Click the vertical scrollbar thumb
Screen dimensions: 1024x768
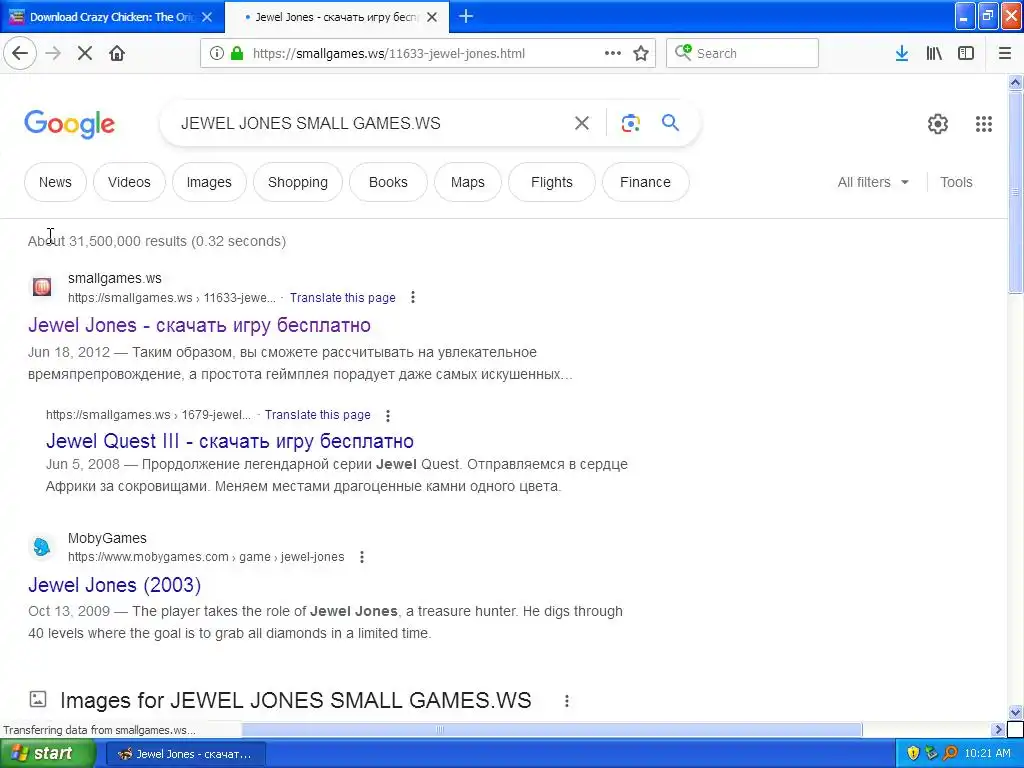(x=1016, y=192)
